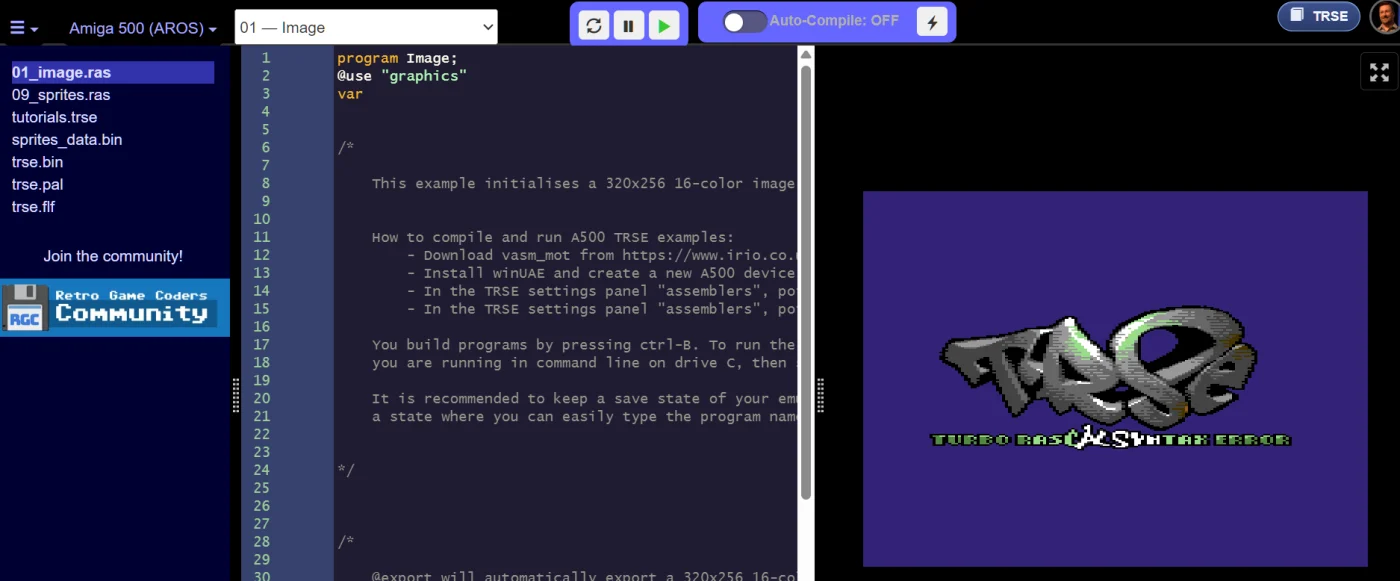
Task: Click the "It is recommended to keep" comment line
Action: click(584, 399)
